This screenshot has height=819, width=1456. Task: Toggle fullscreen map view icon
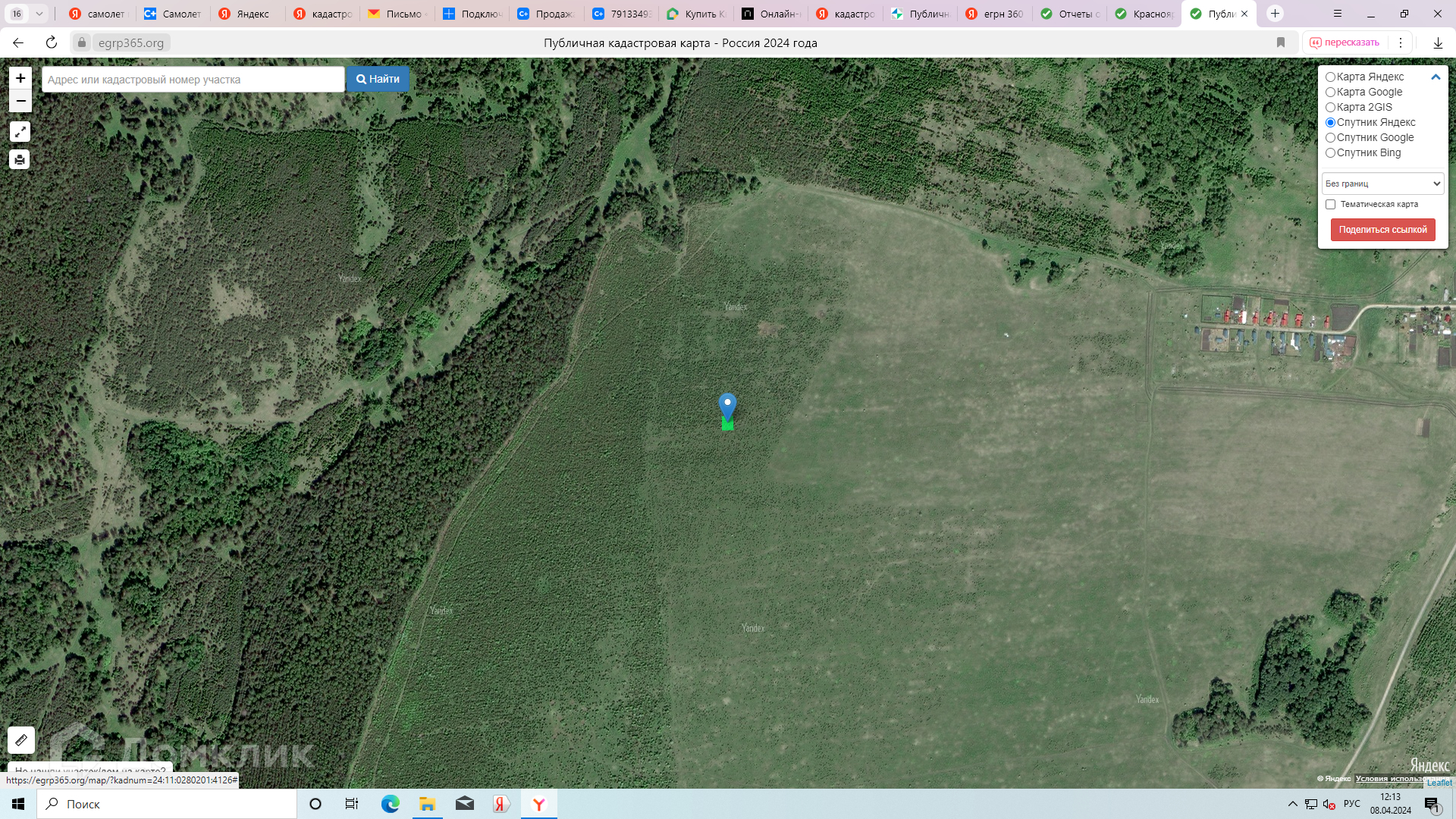(20, 132)
